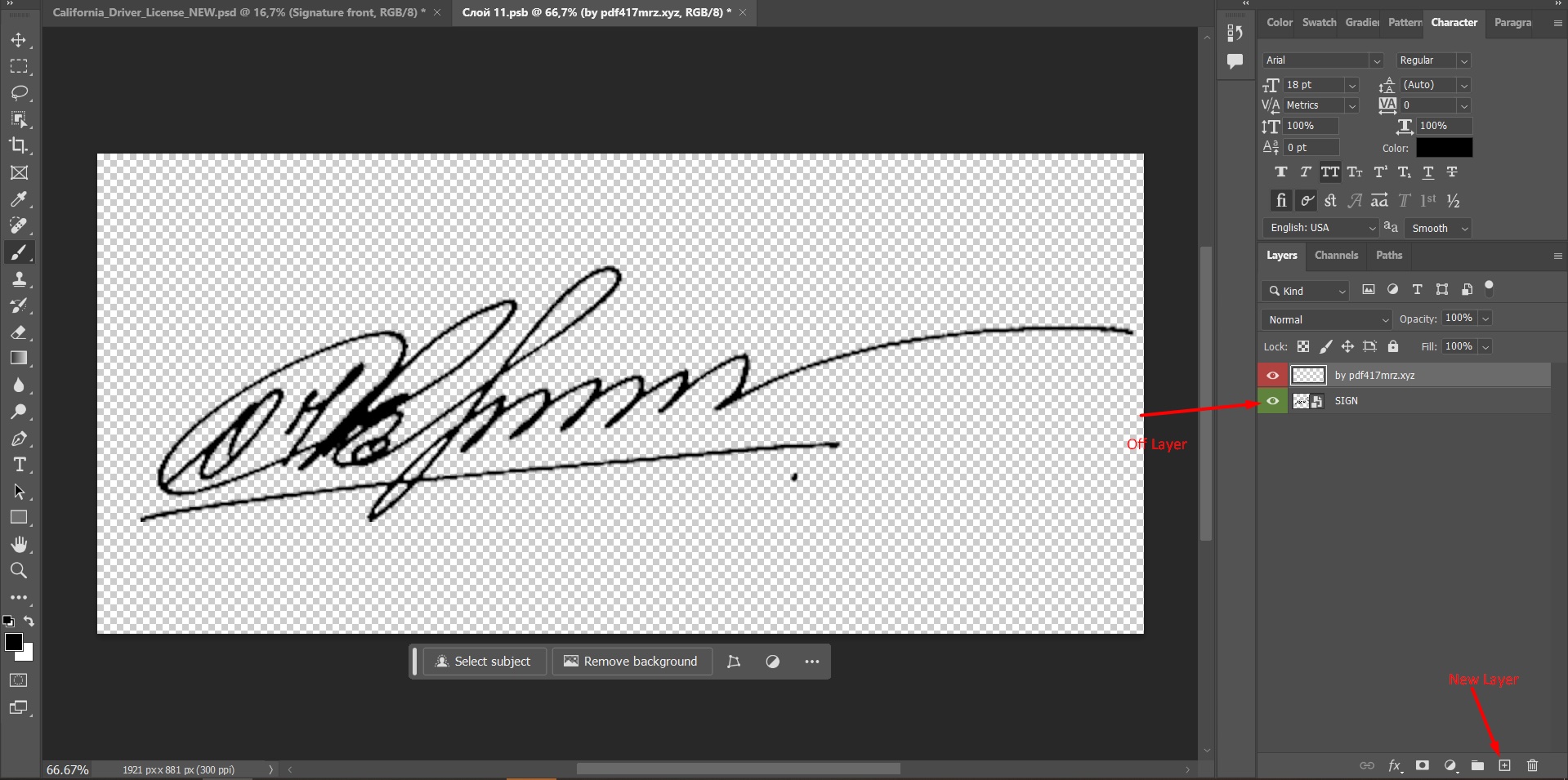Image resolution: width=1568 pixels, height=780 pixels.
Task: Open the anti-aliasing dropdown set to Smooth
Action: 1436,228
